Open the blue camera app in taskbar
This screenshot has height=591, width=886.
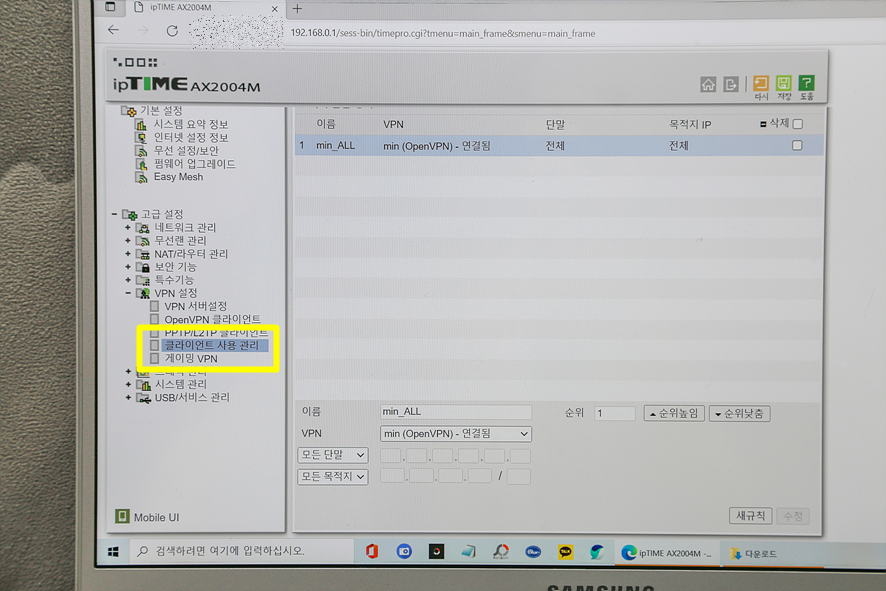click(404, 551)
